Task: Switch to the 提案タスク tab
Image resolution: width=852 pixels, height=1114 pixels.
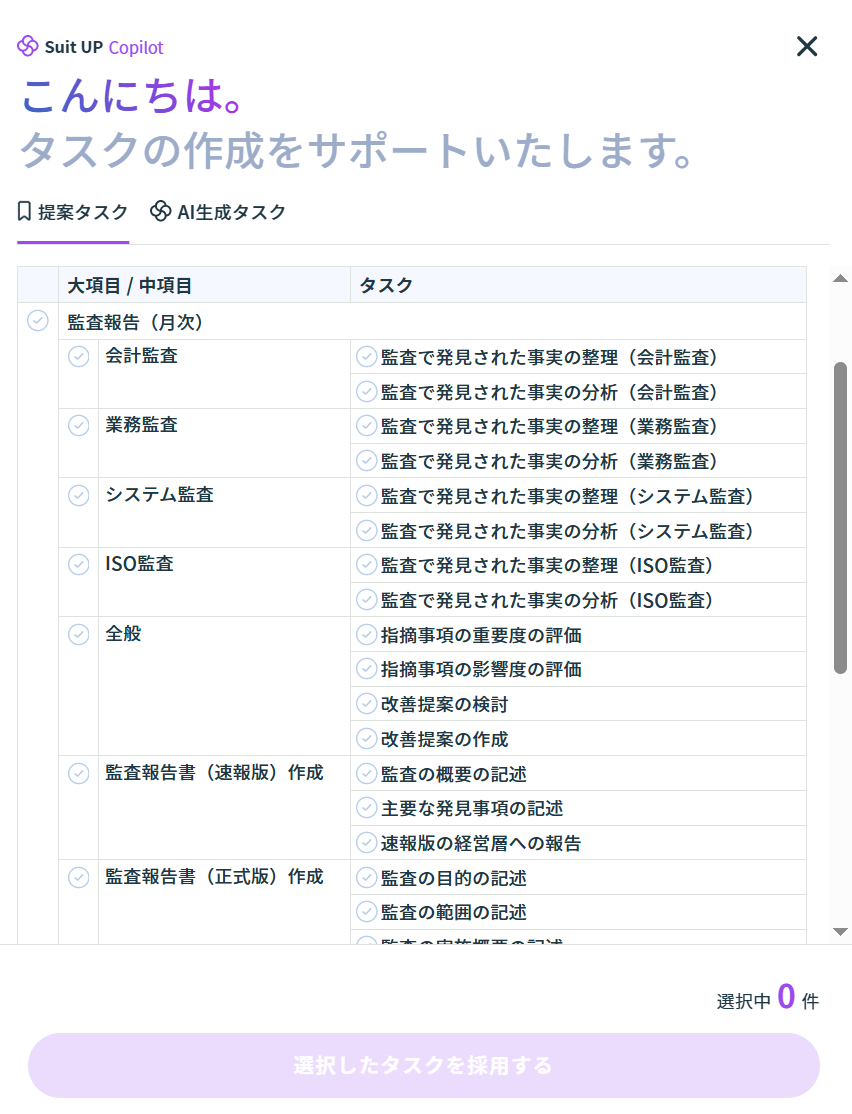Action: [x=73, y=212]
